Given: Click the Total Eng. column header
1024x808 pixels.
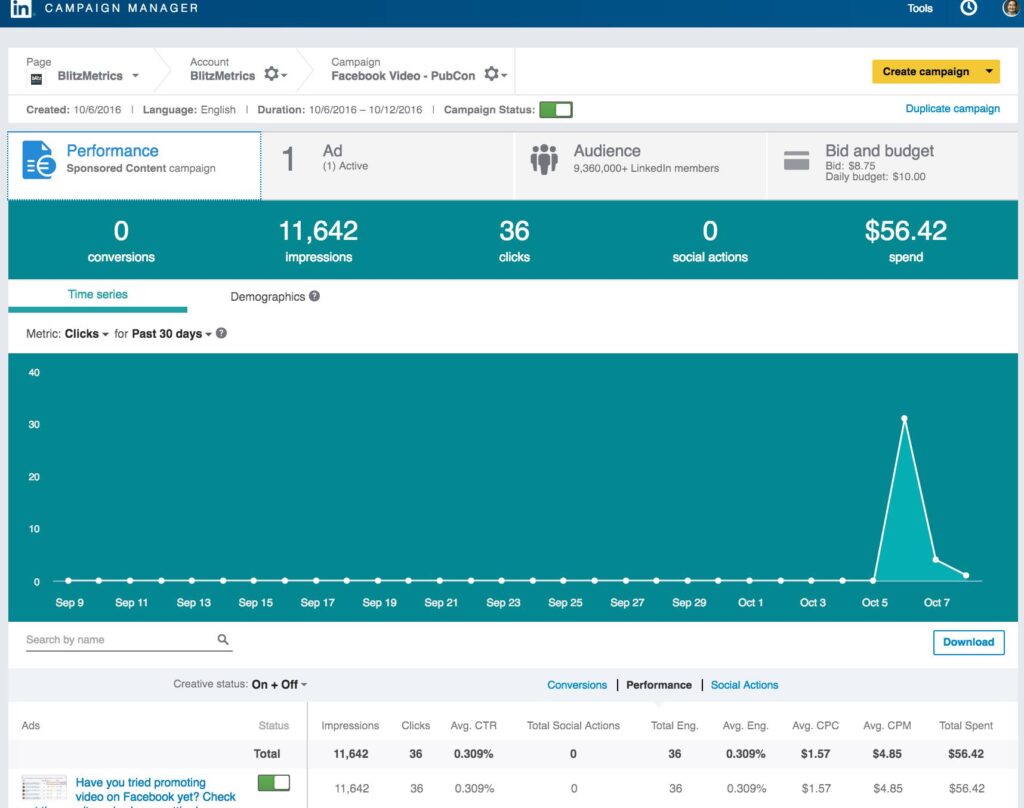Looking at the screenshot, I should coord(674,725).
